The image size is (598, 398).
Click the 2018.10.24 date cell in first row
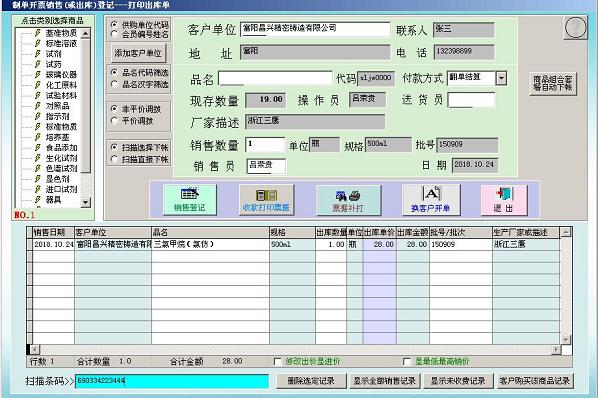pos(53,244)
